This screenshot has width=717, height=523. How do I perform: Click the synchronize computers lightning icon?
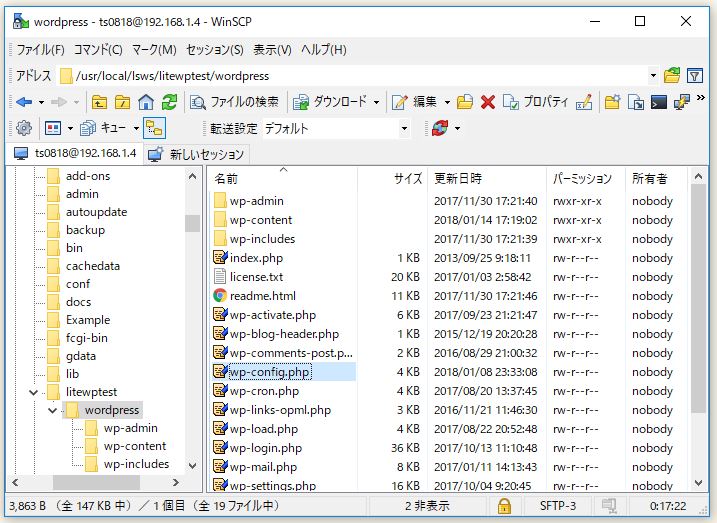[x=682, y=102]
